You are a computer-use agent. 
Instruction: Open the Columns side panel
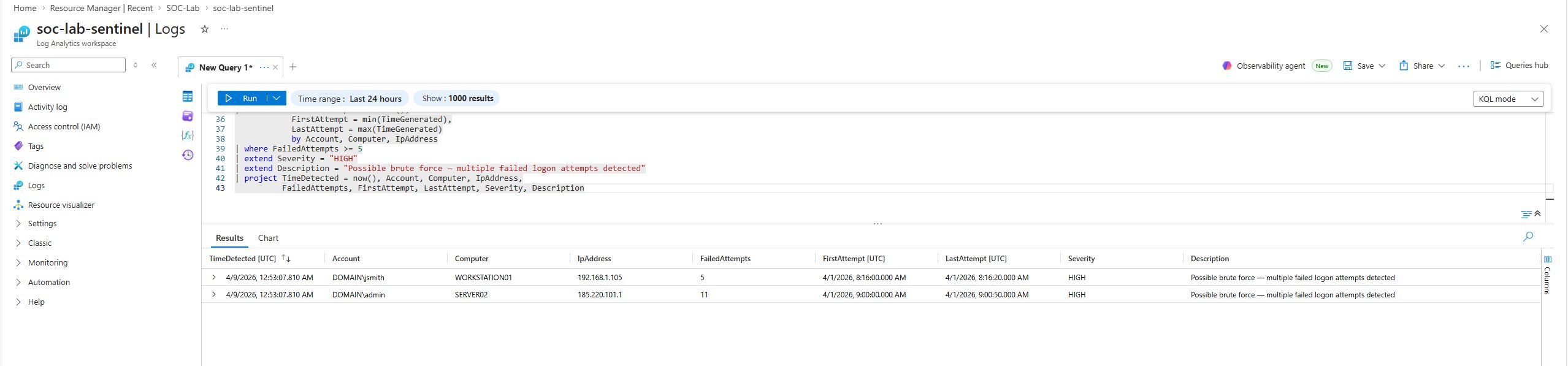(x=1547, y=276)
